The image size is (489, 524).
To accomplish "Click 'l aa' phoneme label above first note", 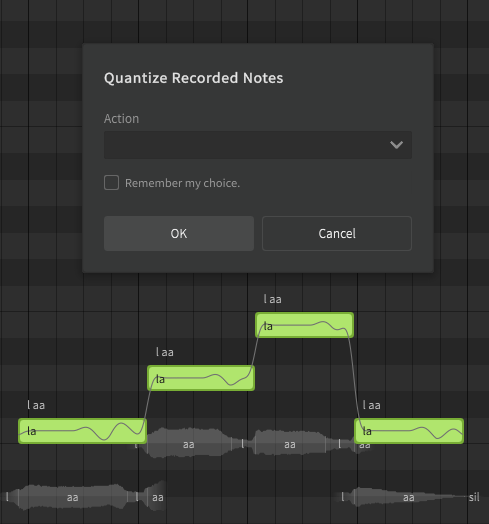I will [36, 405].
